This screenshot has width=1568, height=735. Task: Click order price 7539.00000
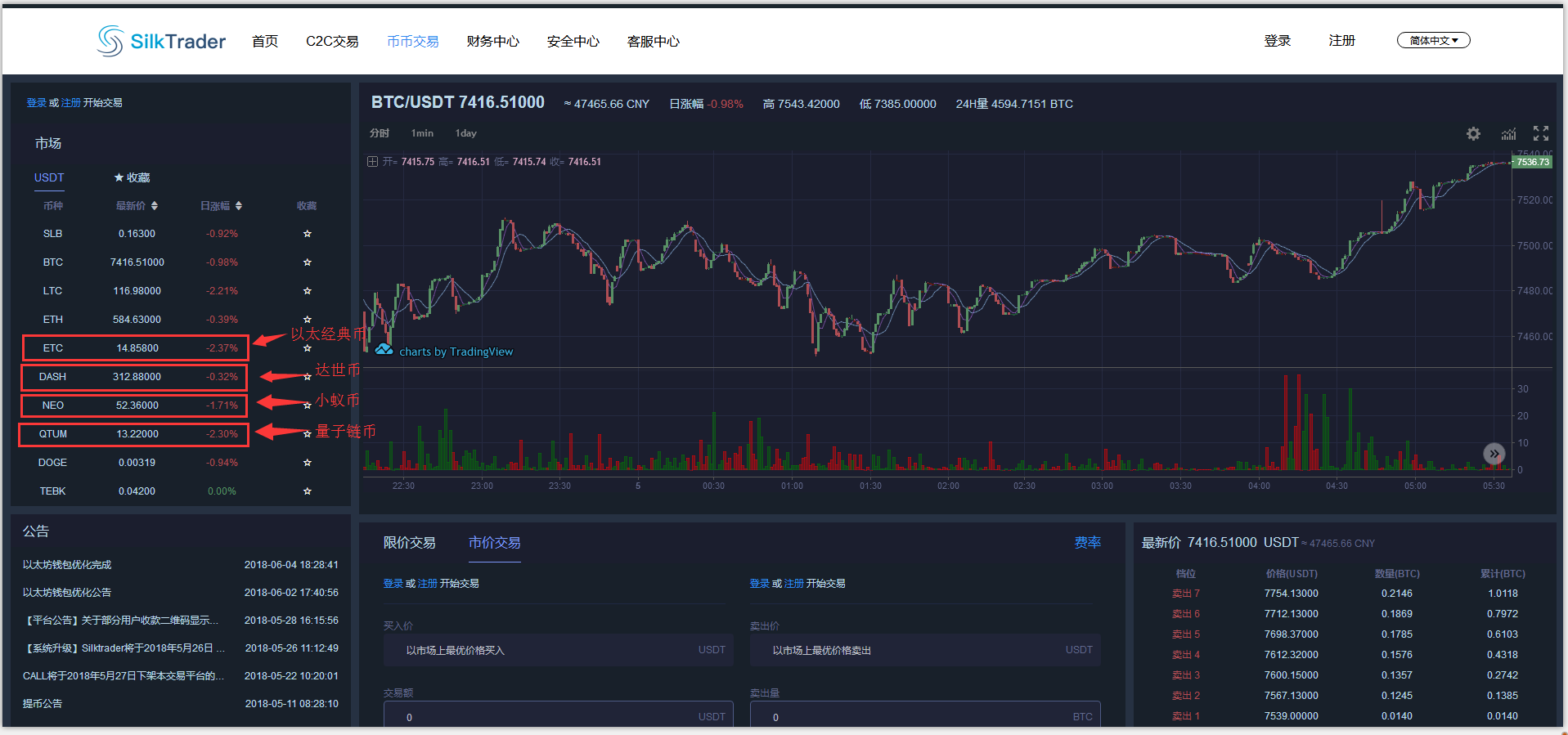click(x=1292, y=716)
